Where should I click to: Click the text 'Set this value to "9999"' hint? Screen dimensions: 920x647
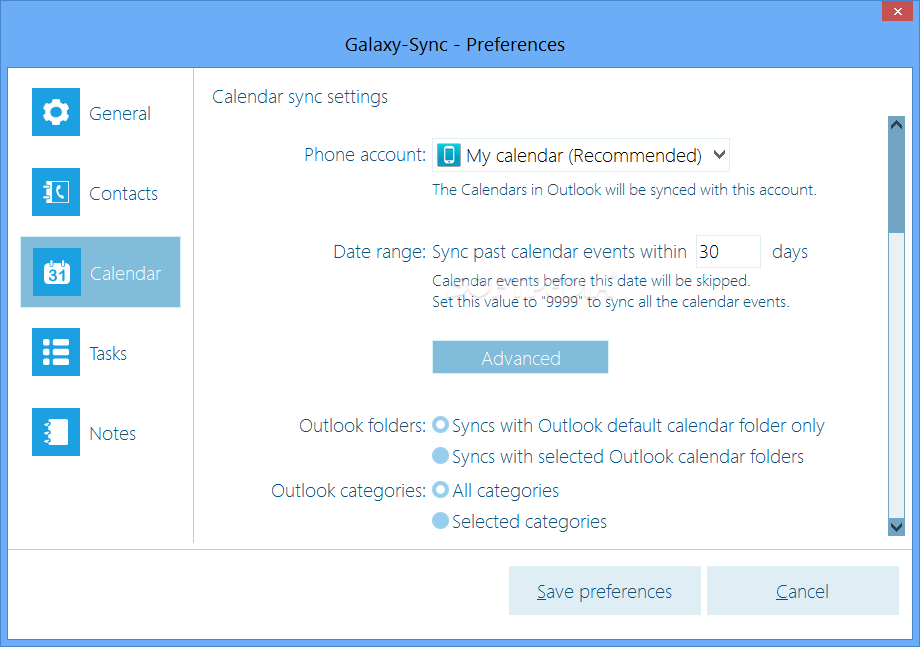[611, 302]
